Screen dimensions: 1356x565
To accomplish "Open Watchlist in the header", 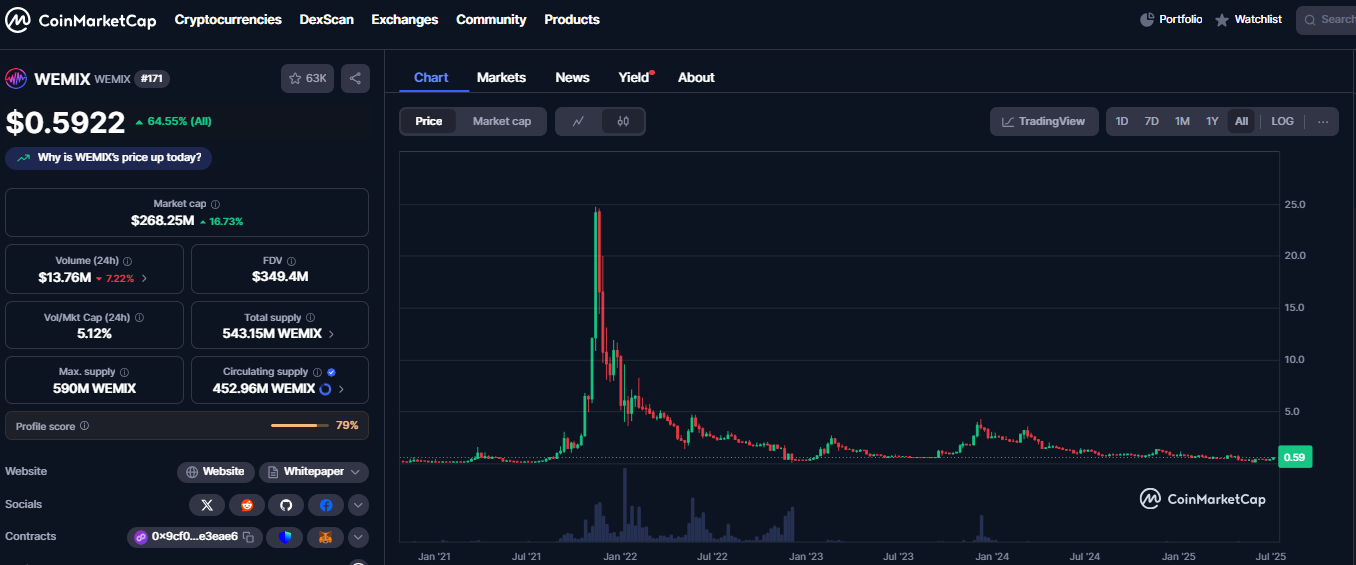I will click(1248, 19).
